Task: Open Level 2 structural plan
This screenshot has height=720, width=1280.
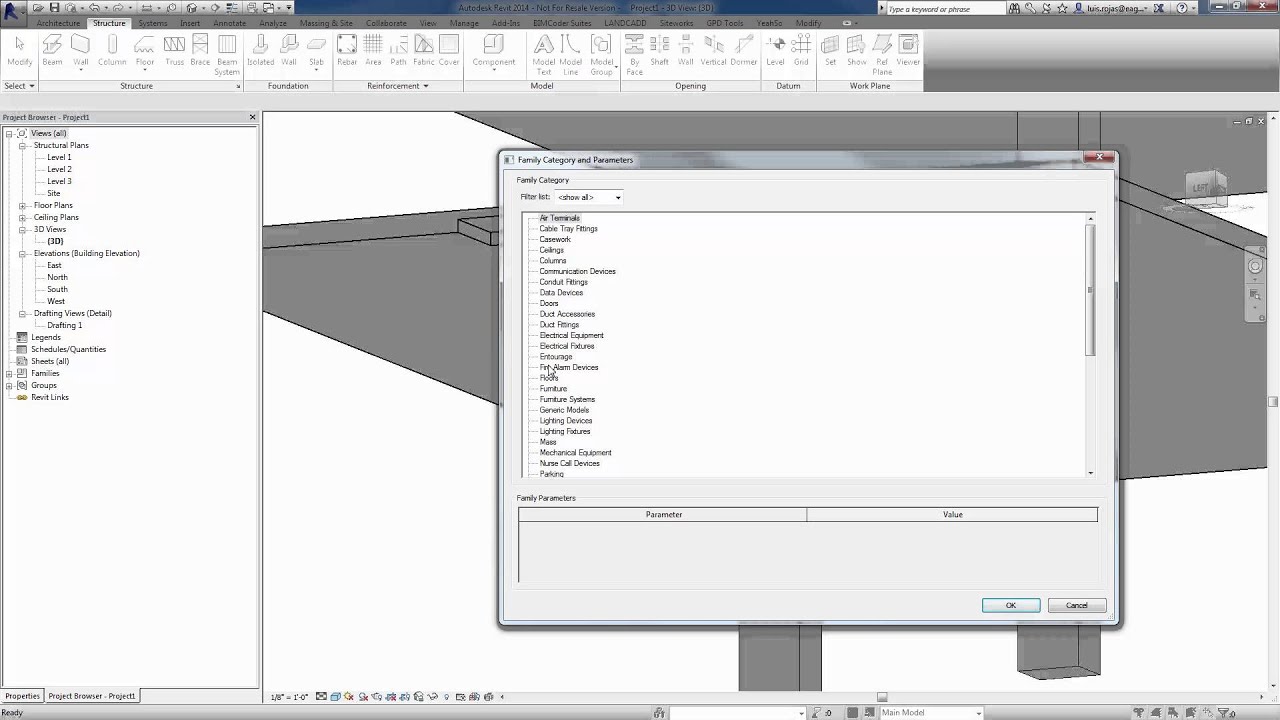Action: pyautogui.click(x=59, y=169)
